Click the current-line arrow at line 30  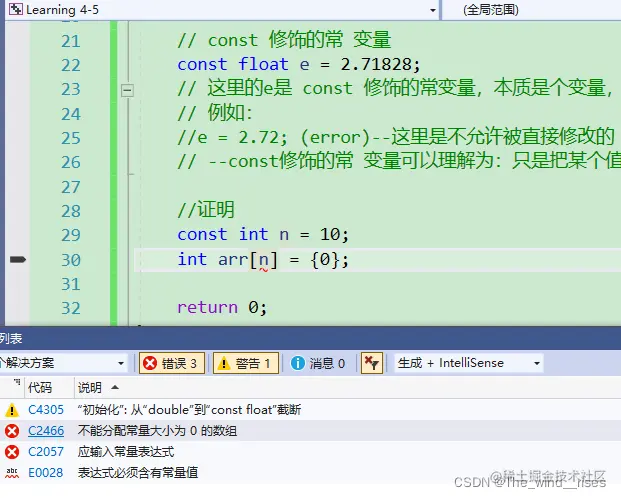point(18,259)
